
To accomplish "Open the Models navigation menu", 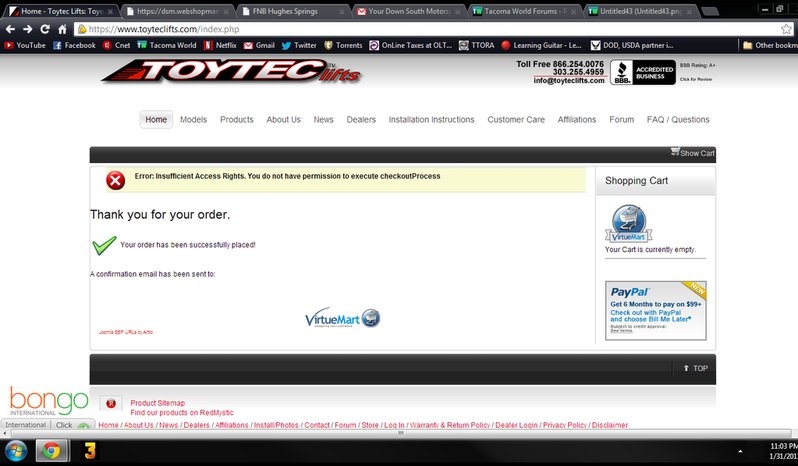I will coord(193,120).
